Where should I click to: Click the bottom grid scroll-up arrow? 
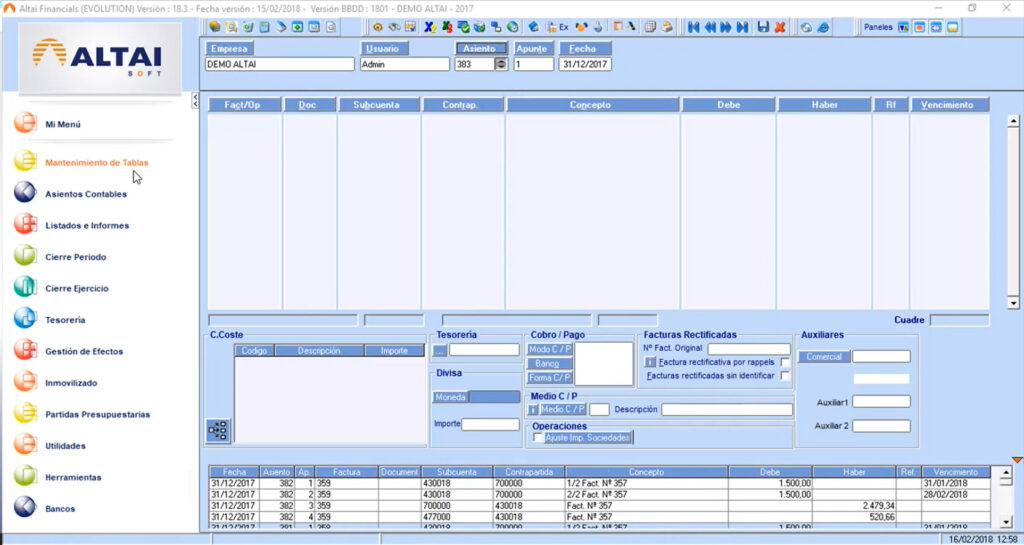coord(1006,473)
